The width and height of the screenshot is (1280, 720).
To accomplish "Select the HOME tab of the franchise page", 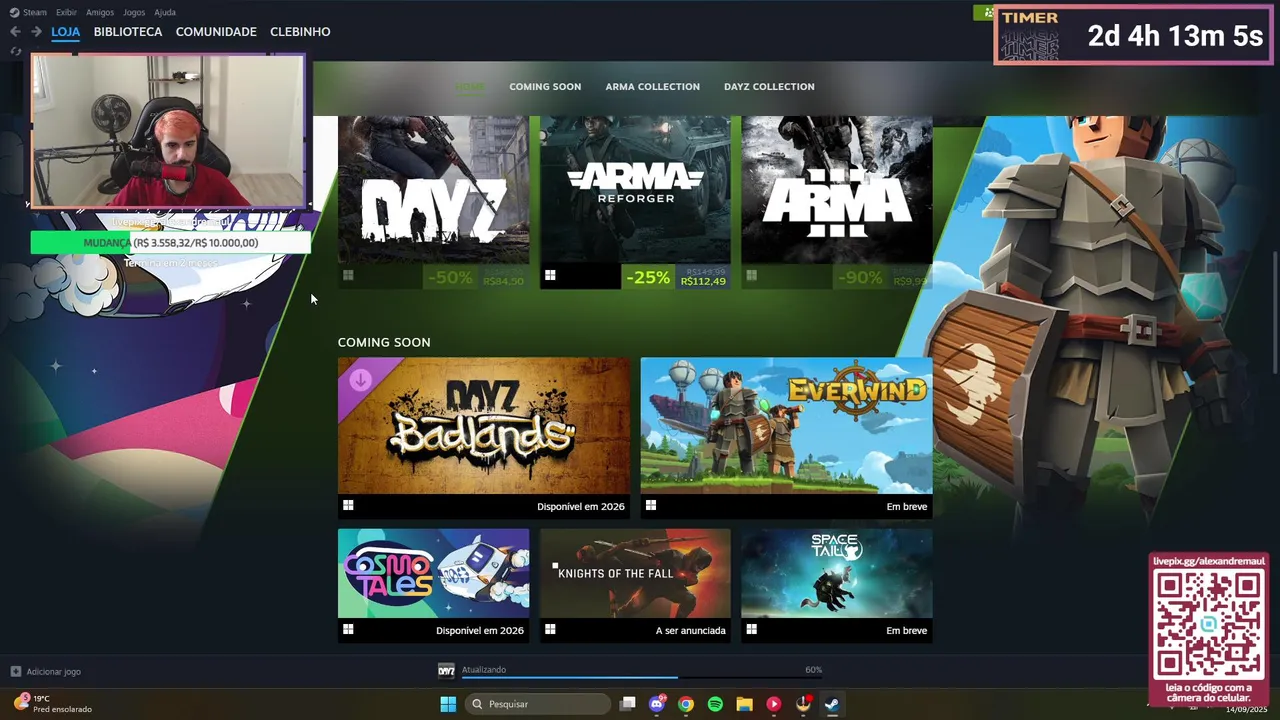I will coord(470,86).
